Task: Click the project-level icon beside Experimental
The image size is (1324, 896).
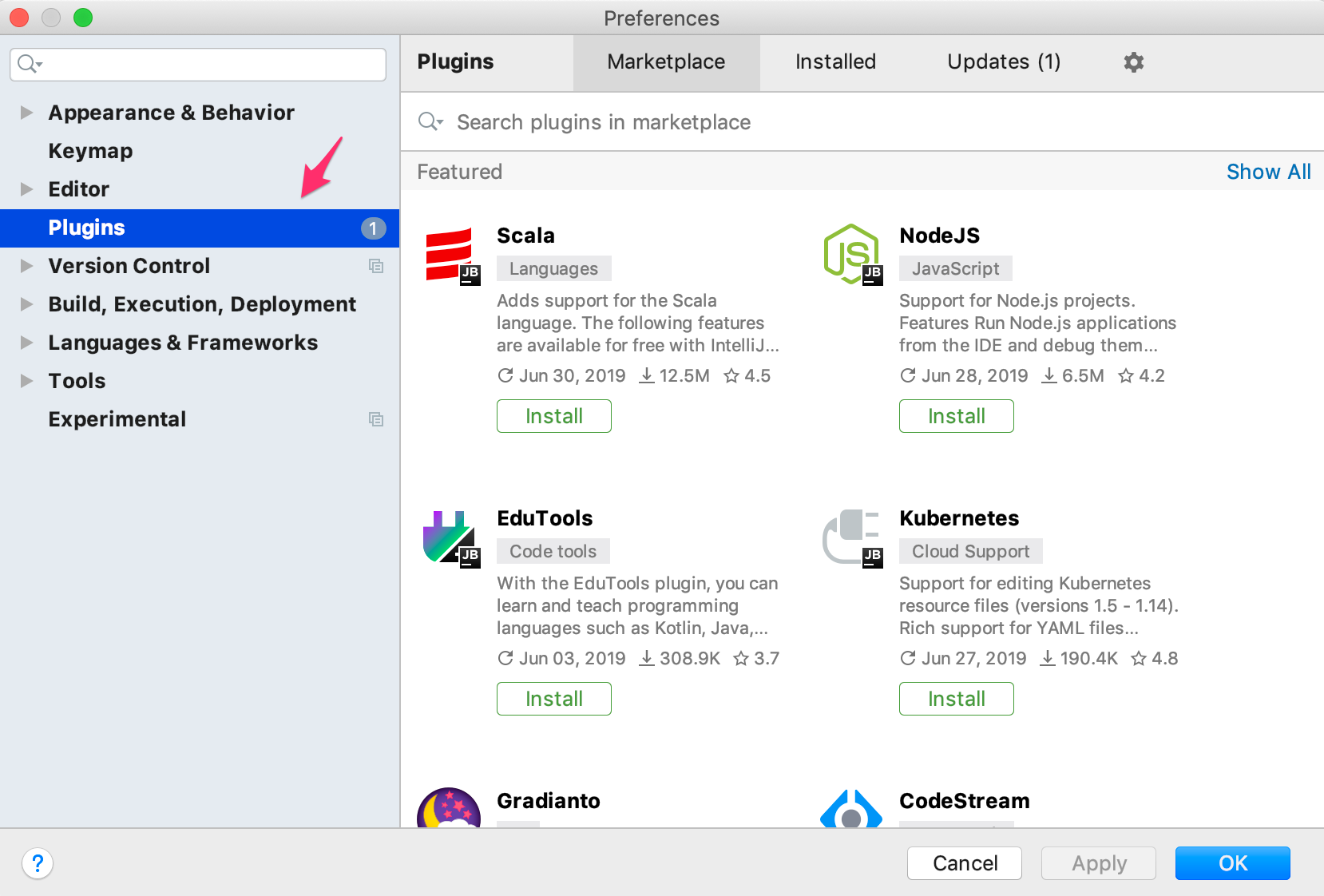Action: 376,419
